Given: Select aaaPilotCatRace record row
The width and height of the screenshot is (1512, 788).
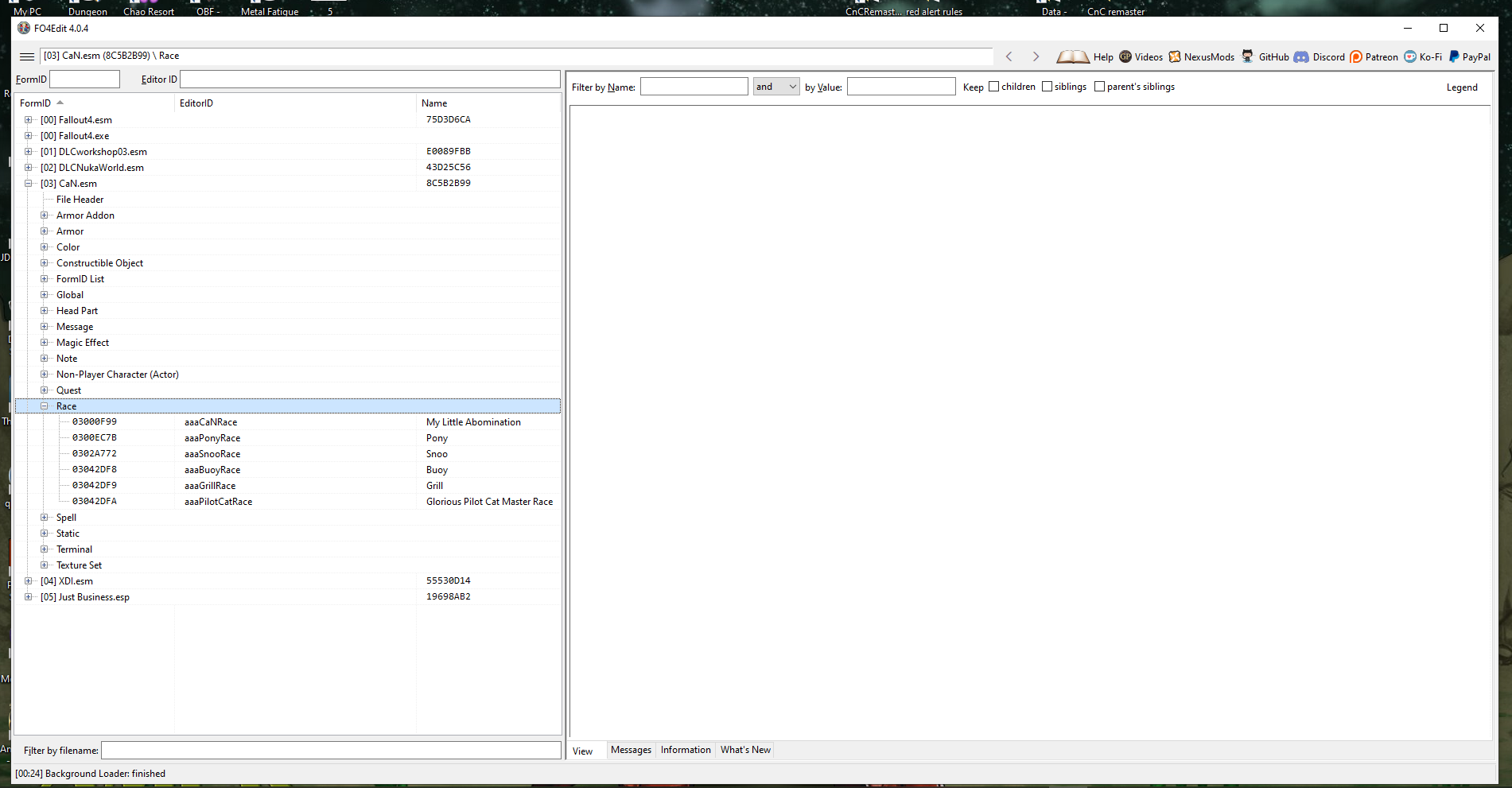Looking at the screenshot, I should [x=288, y=502].
